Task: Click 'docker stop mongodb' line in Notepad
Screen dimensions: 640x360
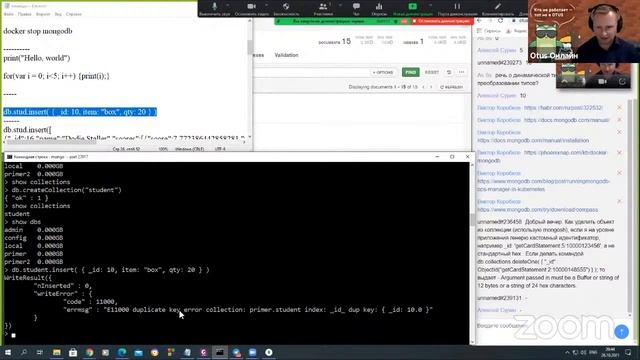Action: (38, 31)
